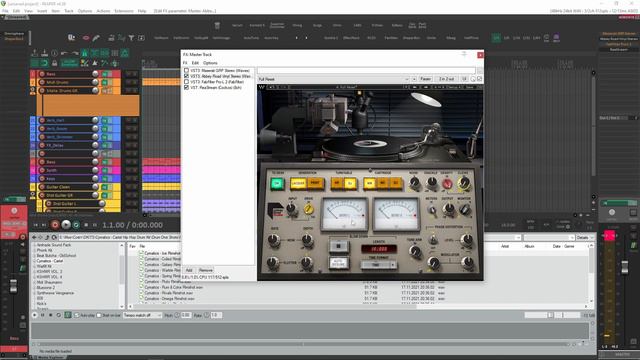Click the transport record button
Viewport: 640px width, 360px height.
click(x=55, y=225)
